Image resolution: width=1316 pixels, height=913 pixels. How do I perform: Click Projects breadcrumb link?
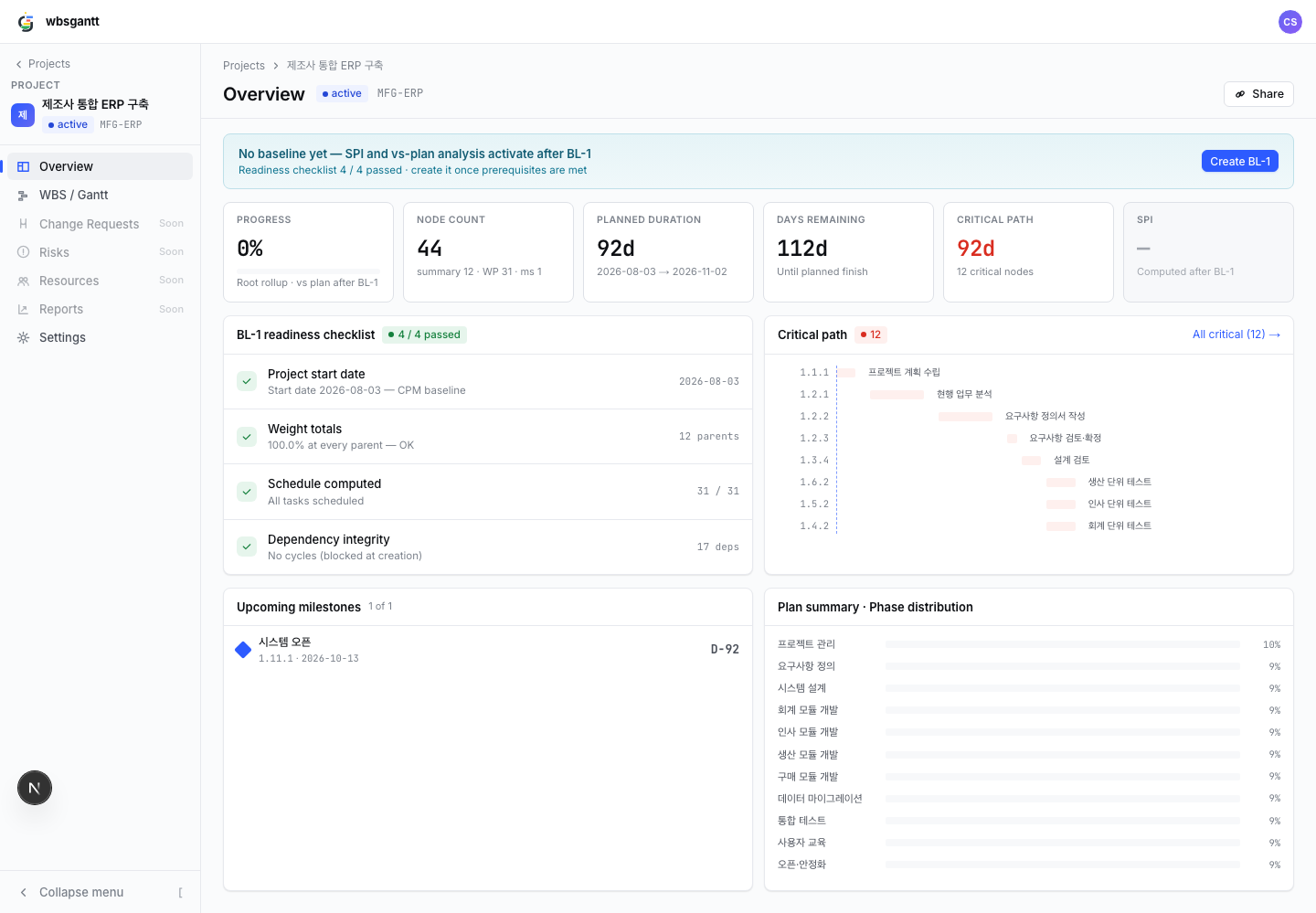click(244, 66)
